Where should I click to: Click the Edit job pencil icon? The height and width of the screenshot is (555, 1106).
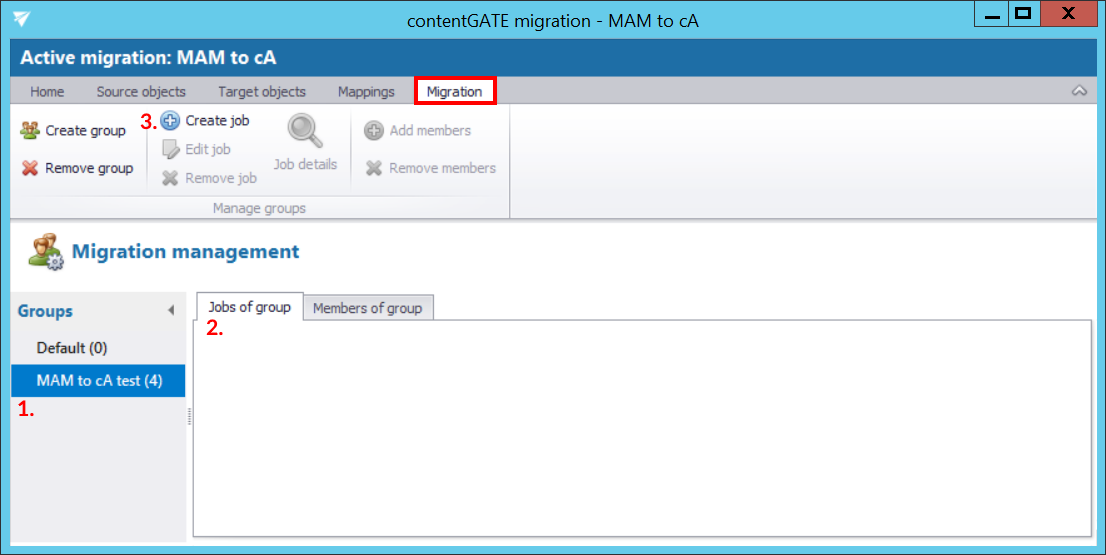click(x=170, y=150)
